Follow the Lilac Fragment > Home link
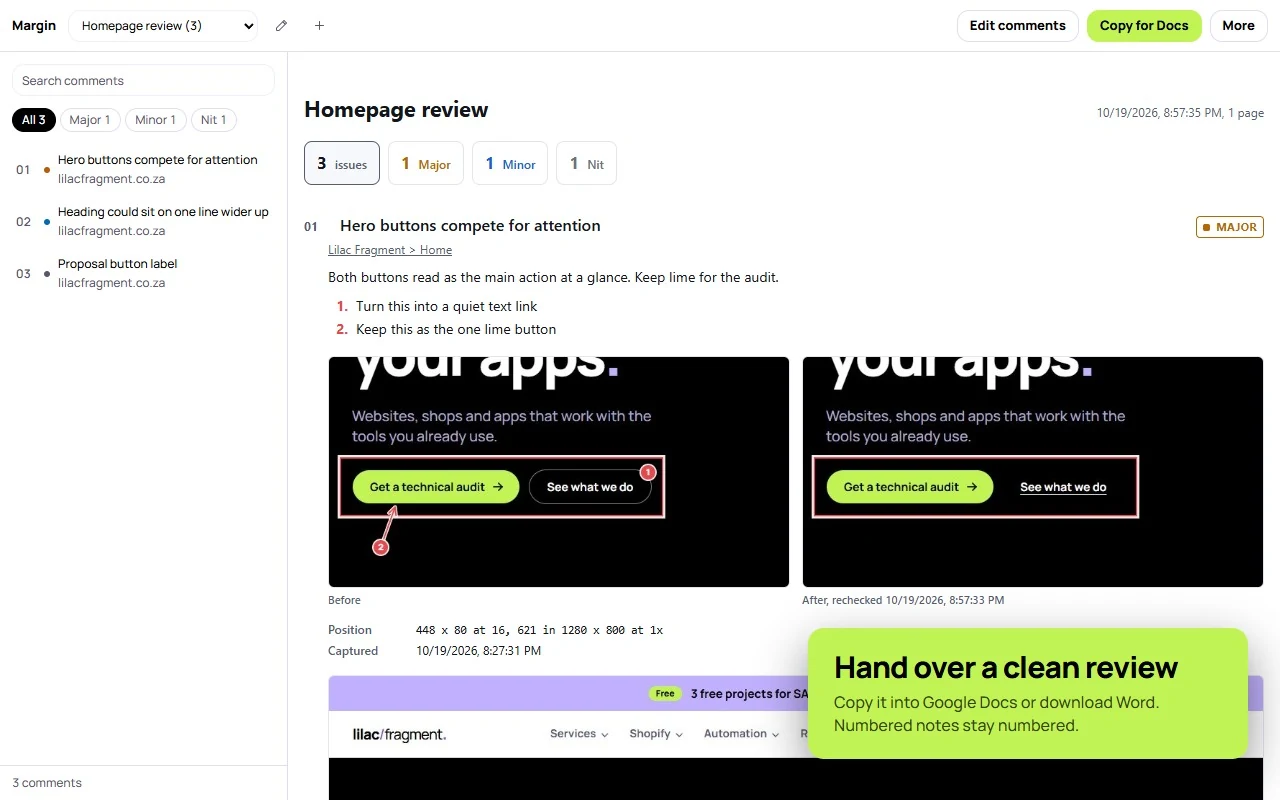Image resolution: width=1280 pixels, height=800 pixels. (x=390, y=250)
